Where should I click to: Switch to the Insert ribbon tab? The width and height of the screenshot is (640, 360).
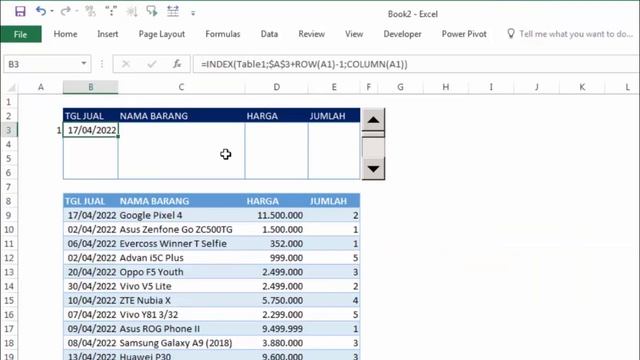[x=108, y=34]
